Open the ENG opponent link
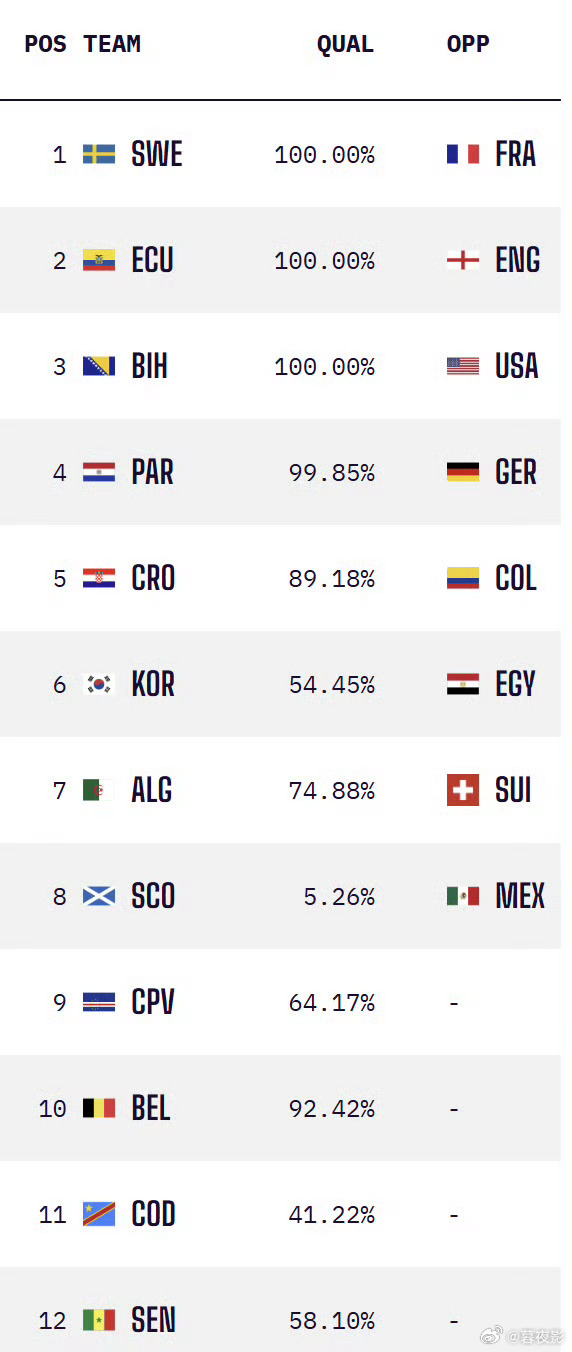The height and width of the screenshot is (1352, 572). tap(518, 260)
